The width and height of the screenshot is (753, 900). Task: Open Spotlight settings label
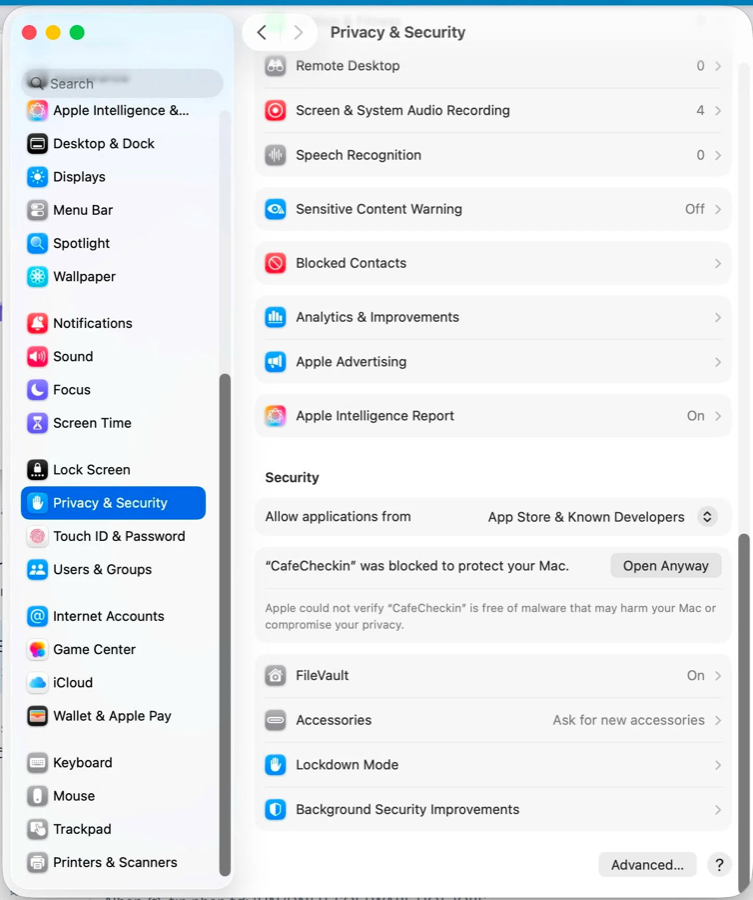(81, 243)
